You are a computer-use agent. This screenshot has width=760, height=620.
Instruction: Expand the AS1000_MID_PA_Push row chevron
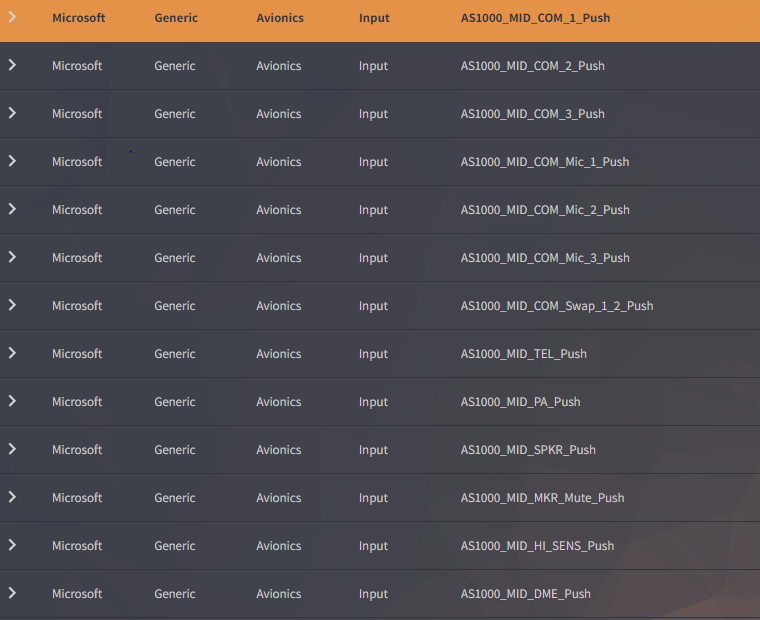(x=12, y=401)
